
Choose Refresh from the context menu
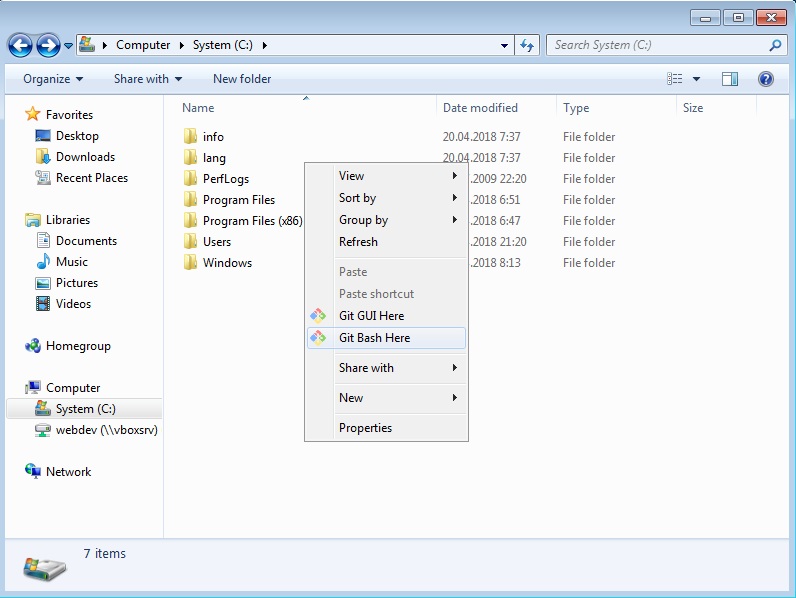click(386, 242)
